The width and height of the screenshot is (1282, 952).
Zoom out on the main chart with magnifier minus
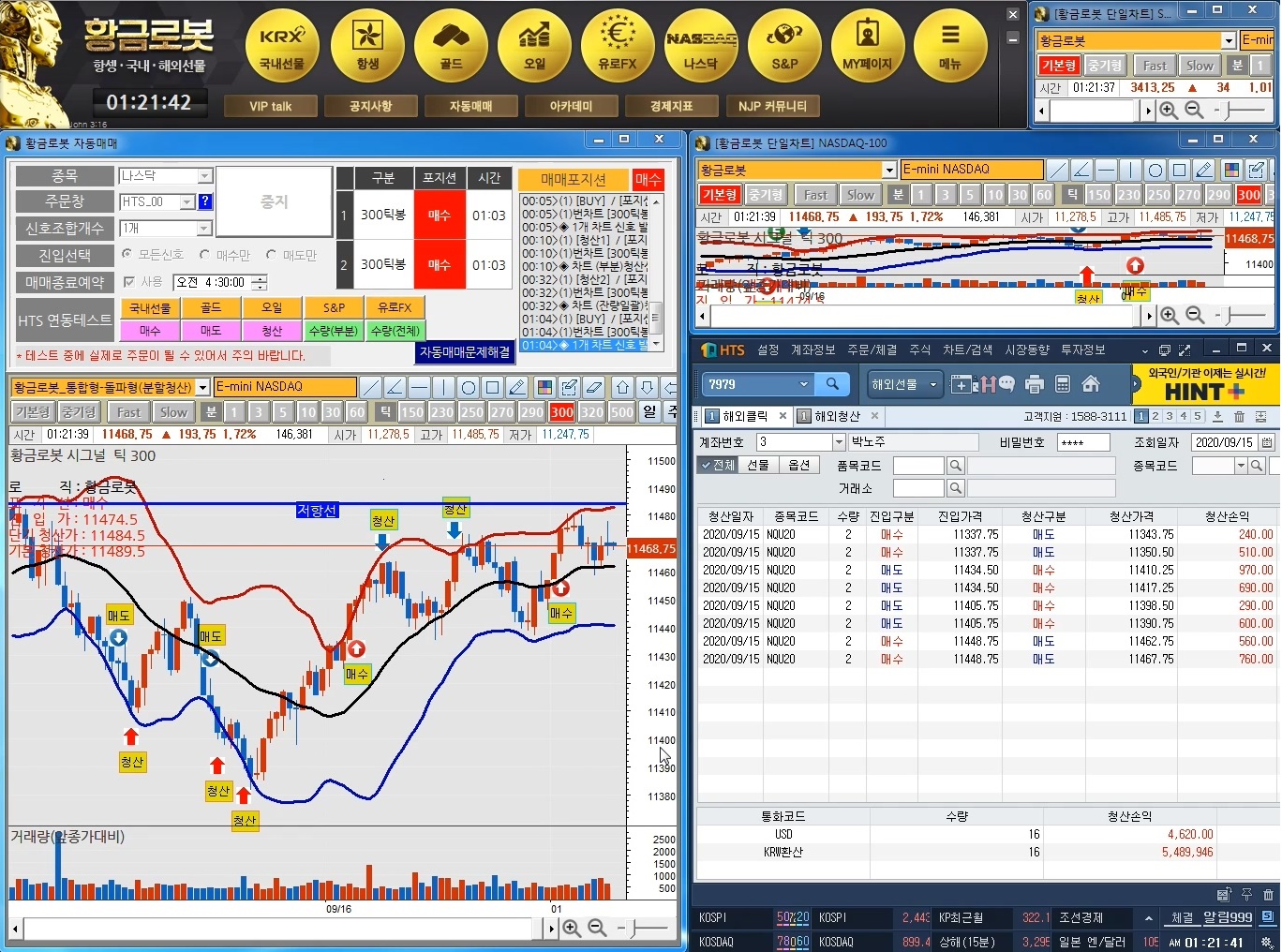point(597,928)
